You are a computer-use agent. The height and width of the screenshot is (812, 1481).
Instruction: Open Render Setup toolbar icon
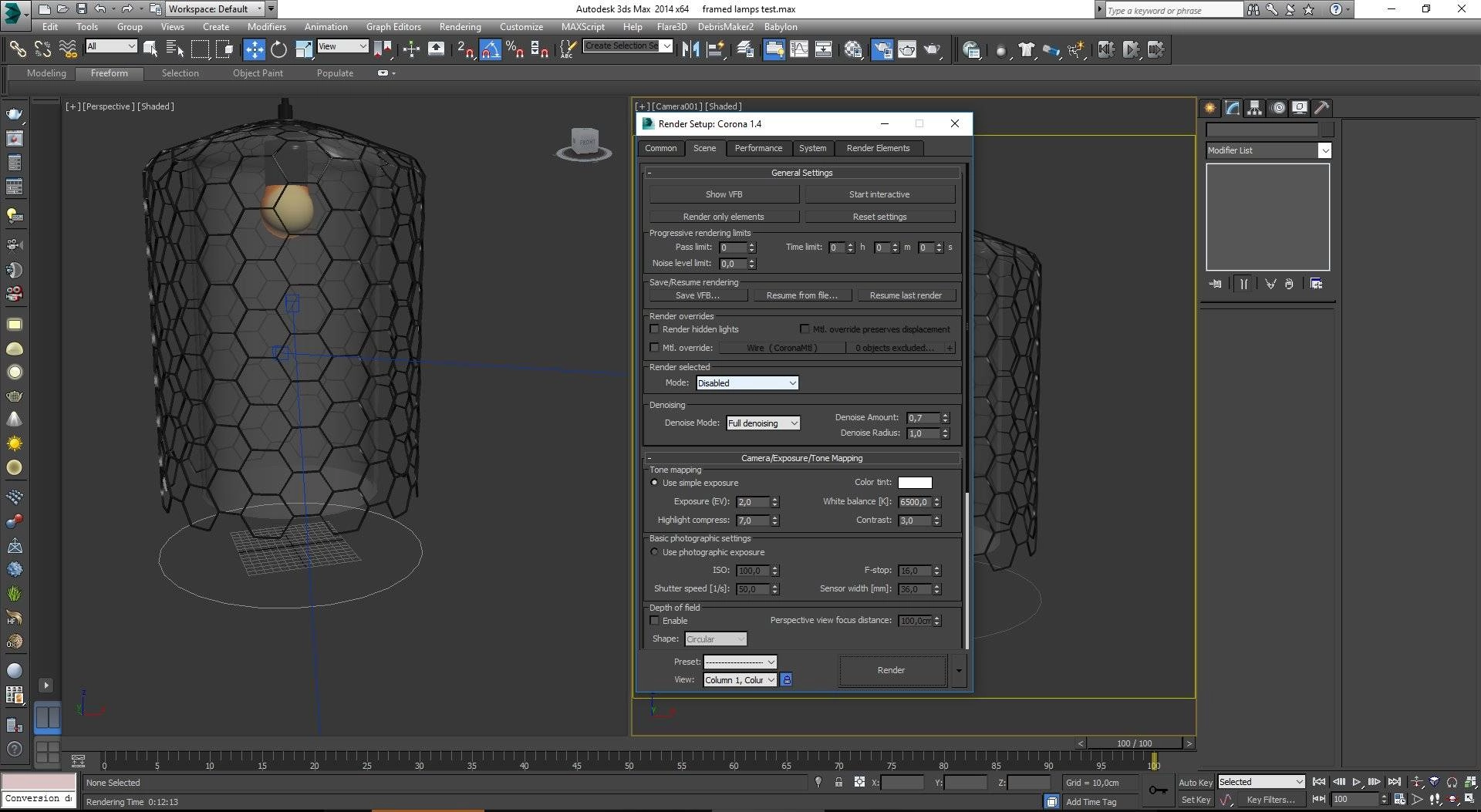tap(882, 49)
